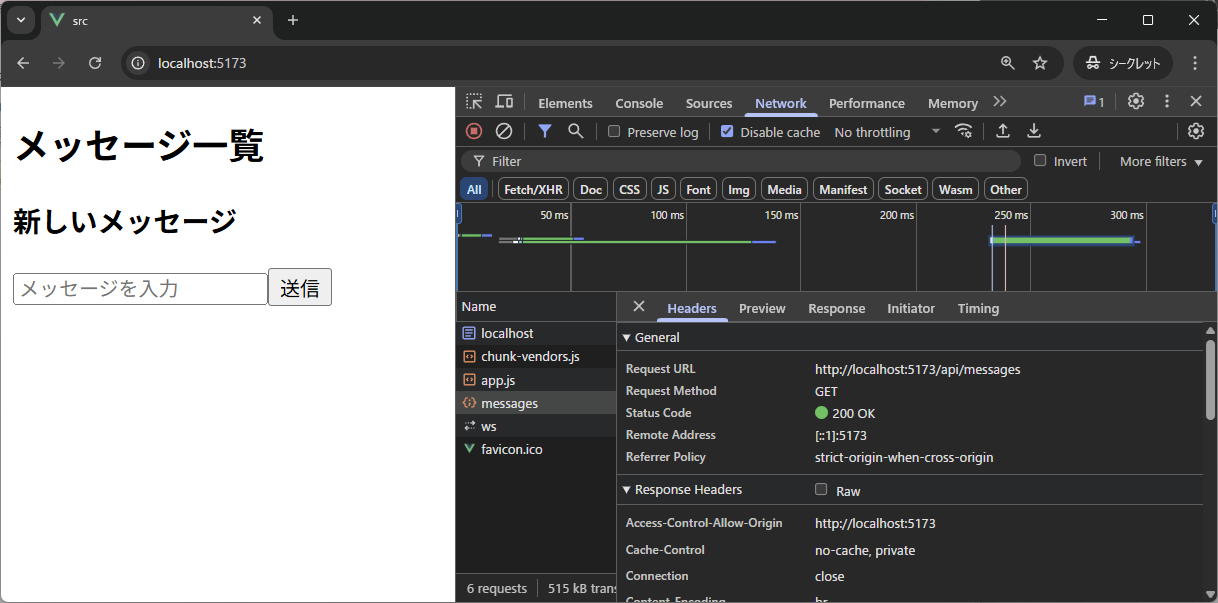Viewport: 1218px width, 603px height.
Task: Switch to the Elements tab
Action: point(565,103)
